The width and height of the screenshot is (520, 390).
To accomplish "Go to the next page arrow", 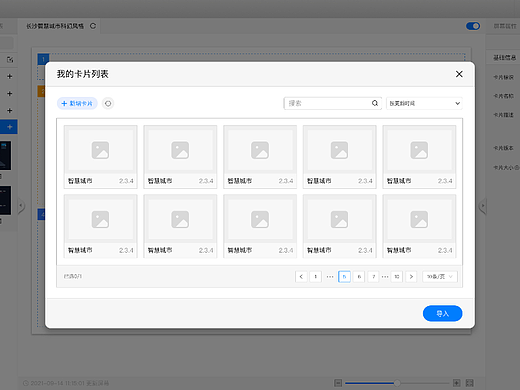I will 411,276.
